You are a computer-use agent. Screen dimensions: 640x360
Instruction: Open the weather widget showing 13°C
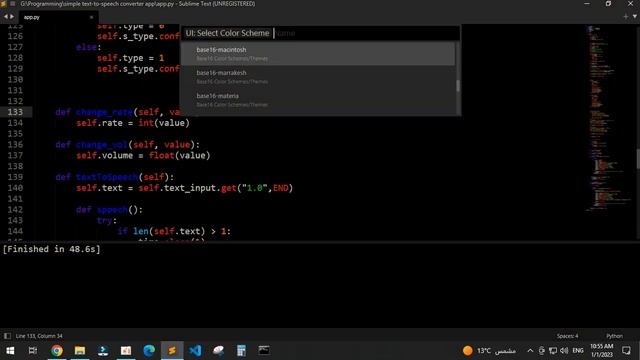(x=489, y=351)
